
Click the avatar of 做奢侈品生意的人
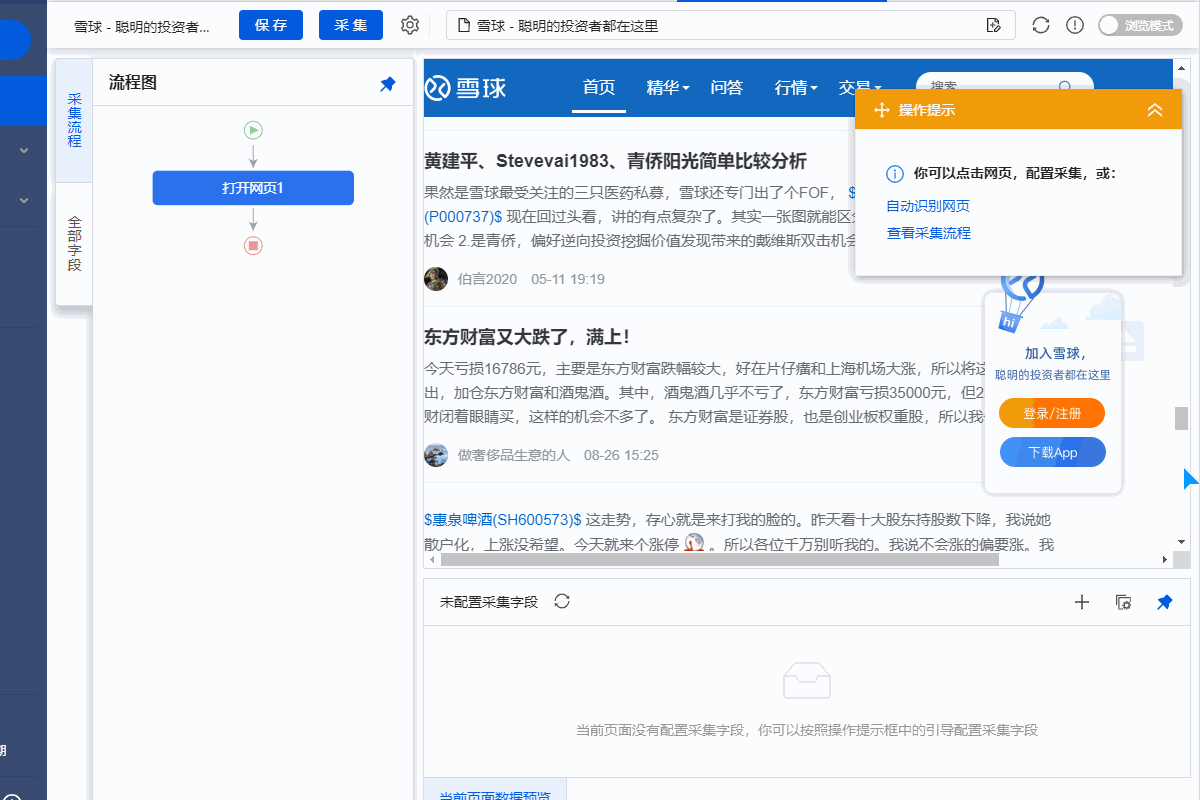[x=436, y=455]
